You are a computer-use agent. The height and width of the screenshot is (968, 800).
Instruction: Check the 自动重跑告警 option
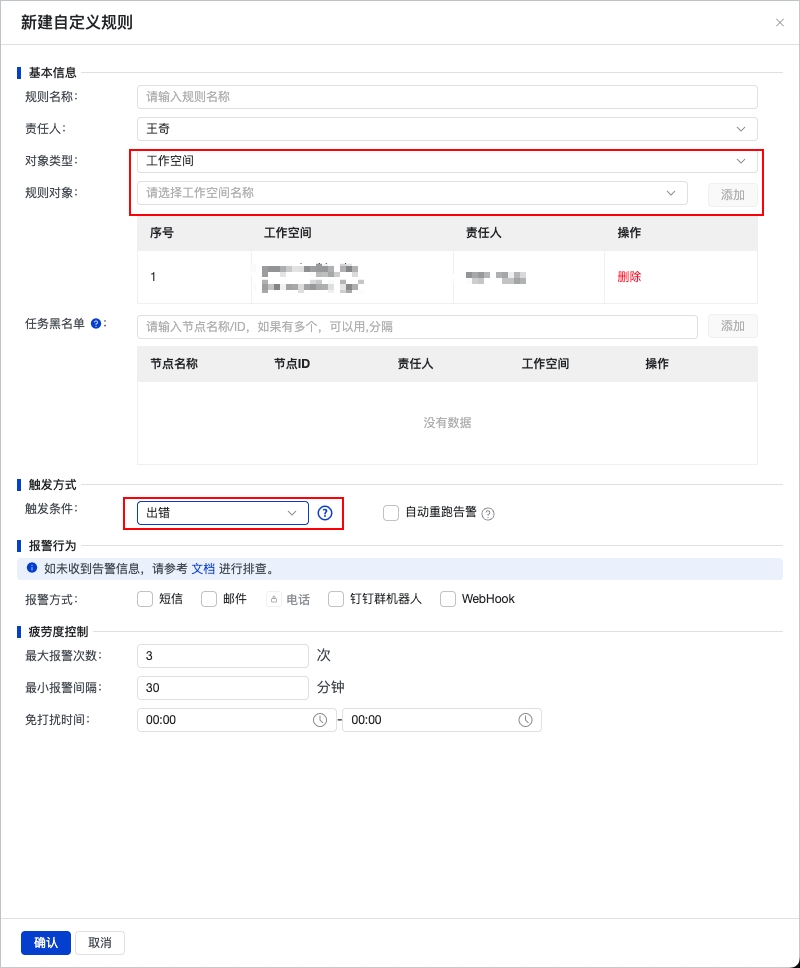[390, 513]
